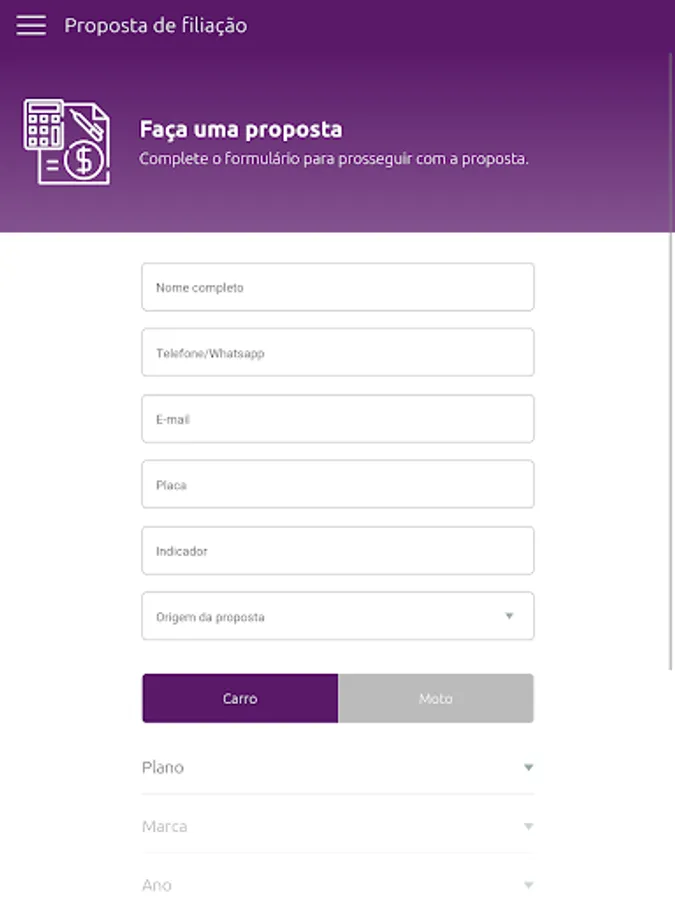Click the Origem da proposta arrow

coord(509,616)
